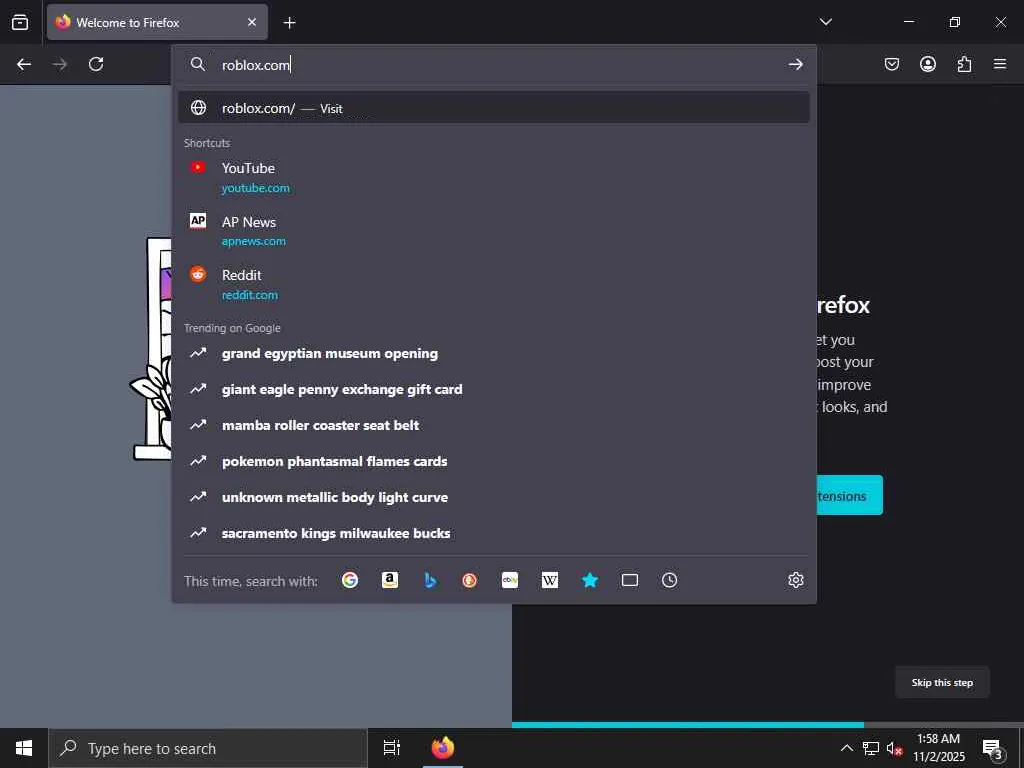The image size is (1024, 768).
Task: Open the Reddit shortcut
Action: coord(494,285)
